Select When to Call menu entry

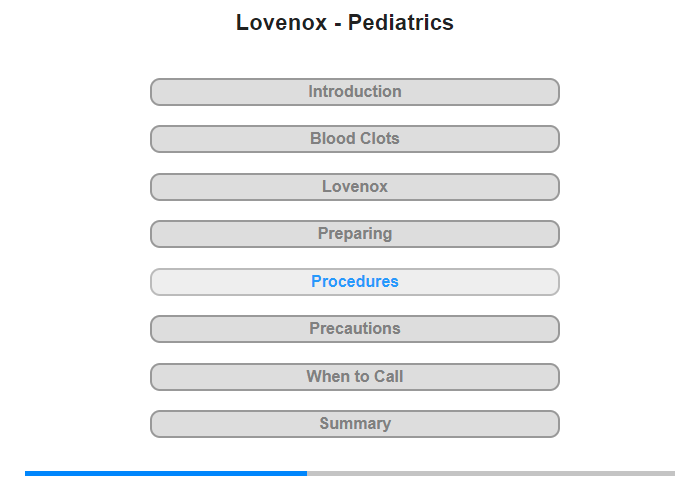click(354, 377)
